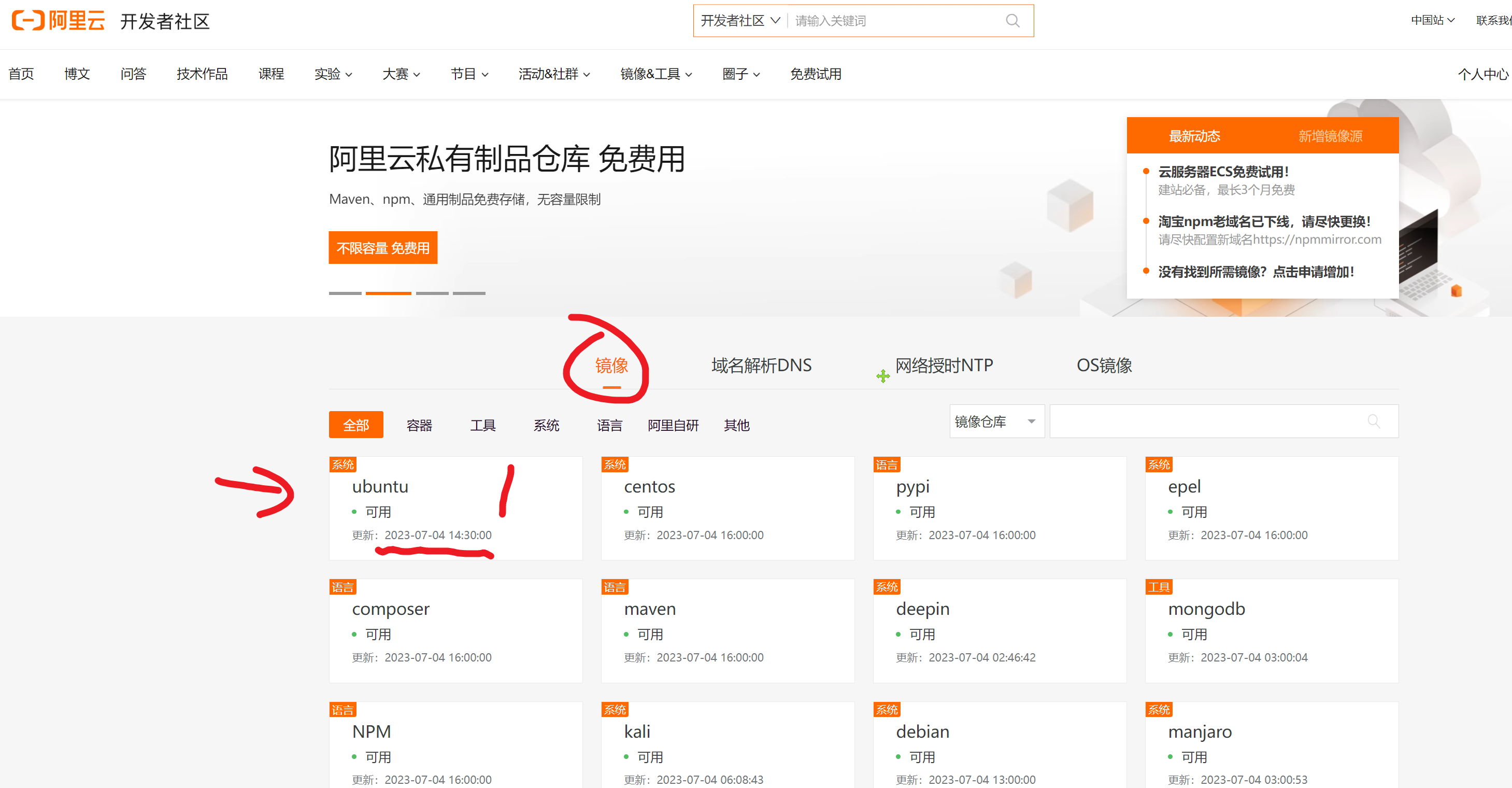Viewport: 1512px width, 788px height.
Task: Select the fourth banner carousel indicator
Action: pos(469,293)
